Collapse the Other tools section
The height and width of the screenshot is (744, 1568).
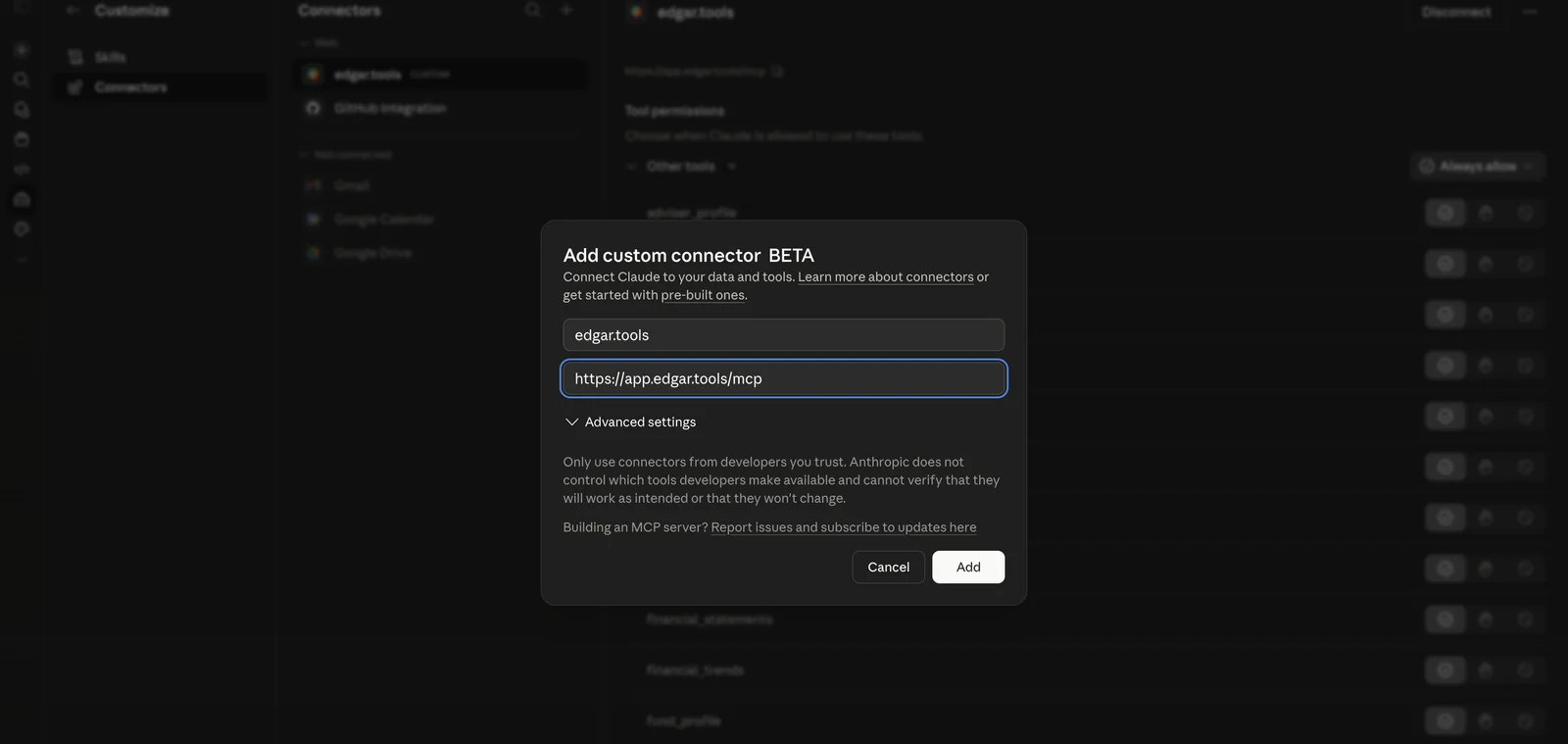pyautogui.click(x=632, y=167)
